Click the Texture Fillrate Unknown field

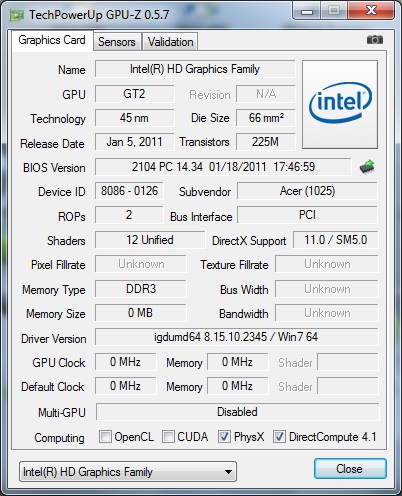click(327, 264)
